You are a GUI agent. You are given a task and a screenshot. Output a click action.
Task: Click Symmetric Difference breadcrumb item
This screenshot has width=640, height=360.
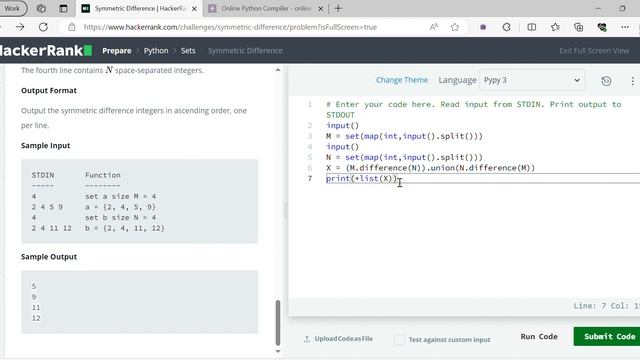[245, 51]
